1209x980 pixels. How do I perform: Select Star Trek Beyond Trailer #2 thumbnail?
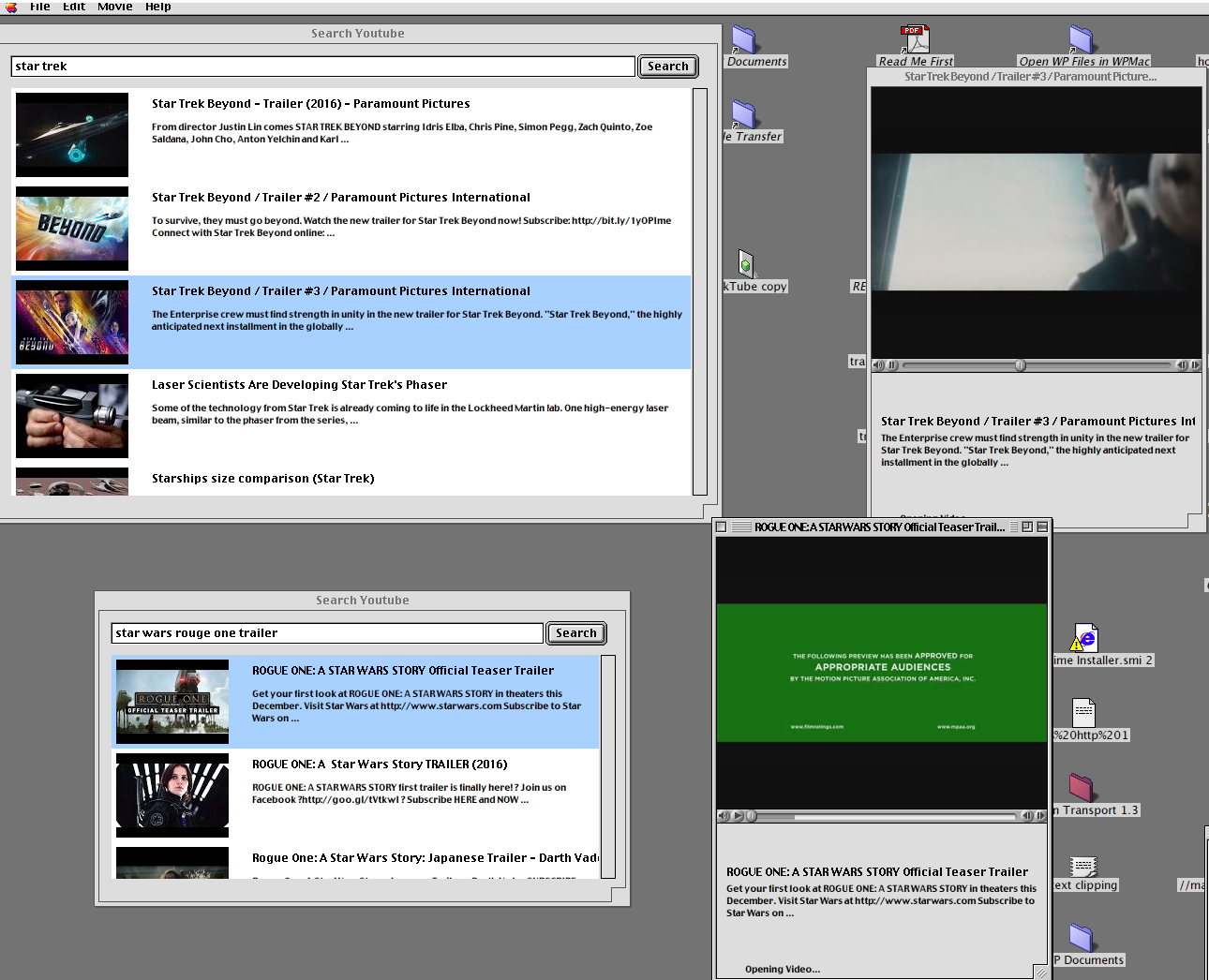click(72, 229)
